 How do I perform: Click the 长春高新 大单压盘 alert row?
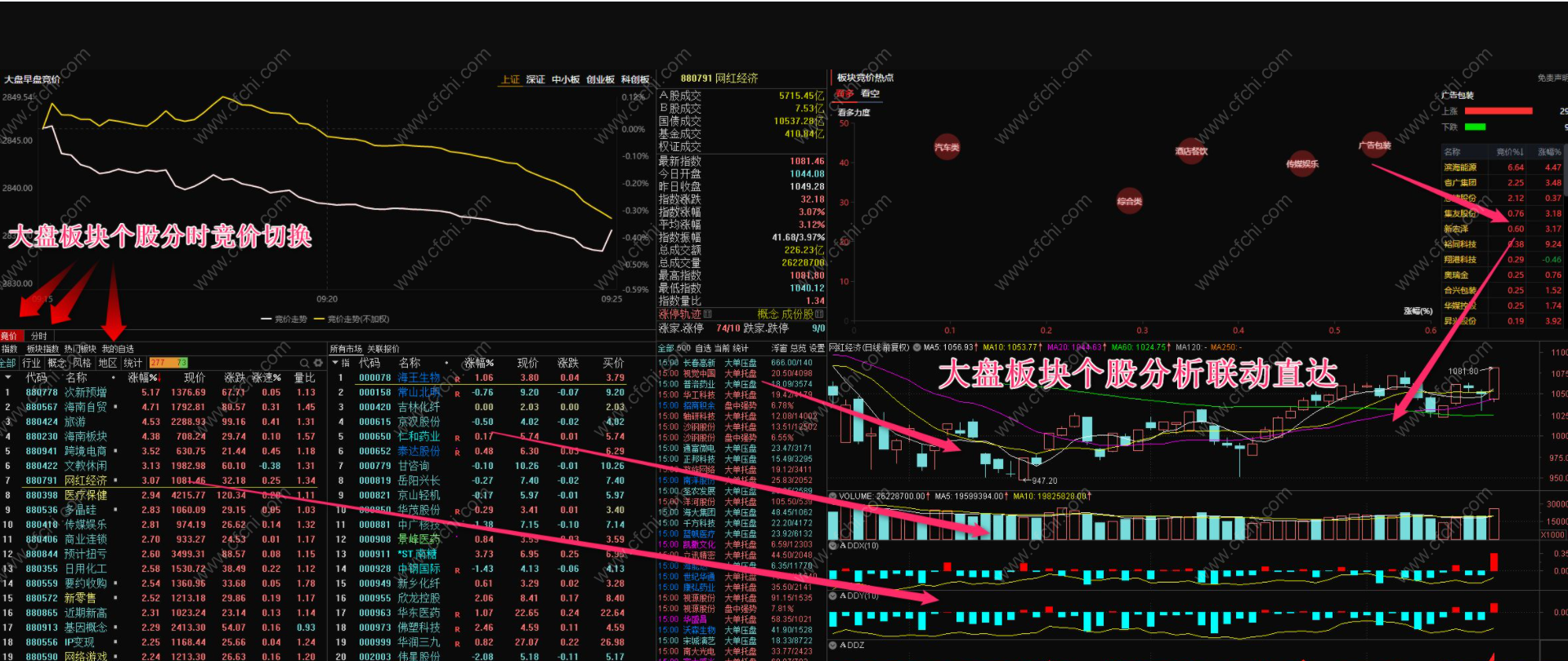pos(740,363)
